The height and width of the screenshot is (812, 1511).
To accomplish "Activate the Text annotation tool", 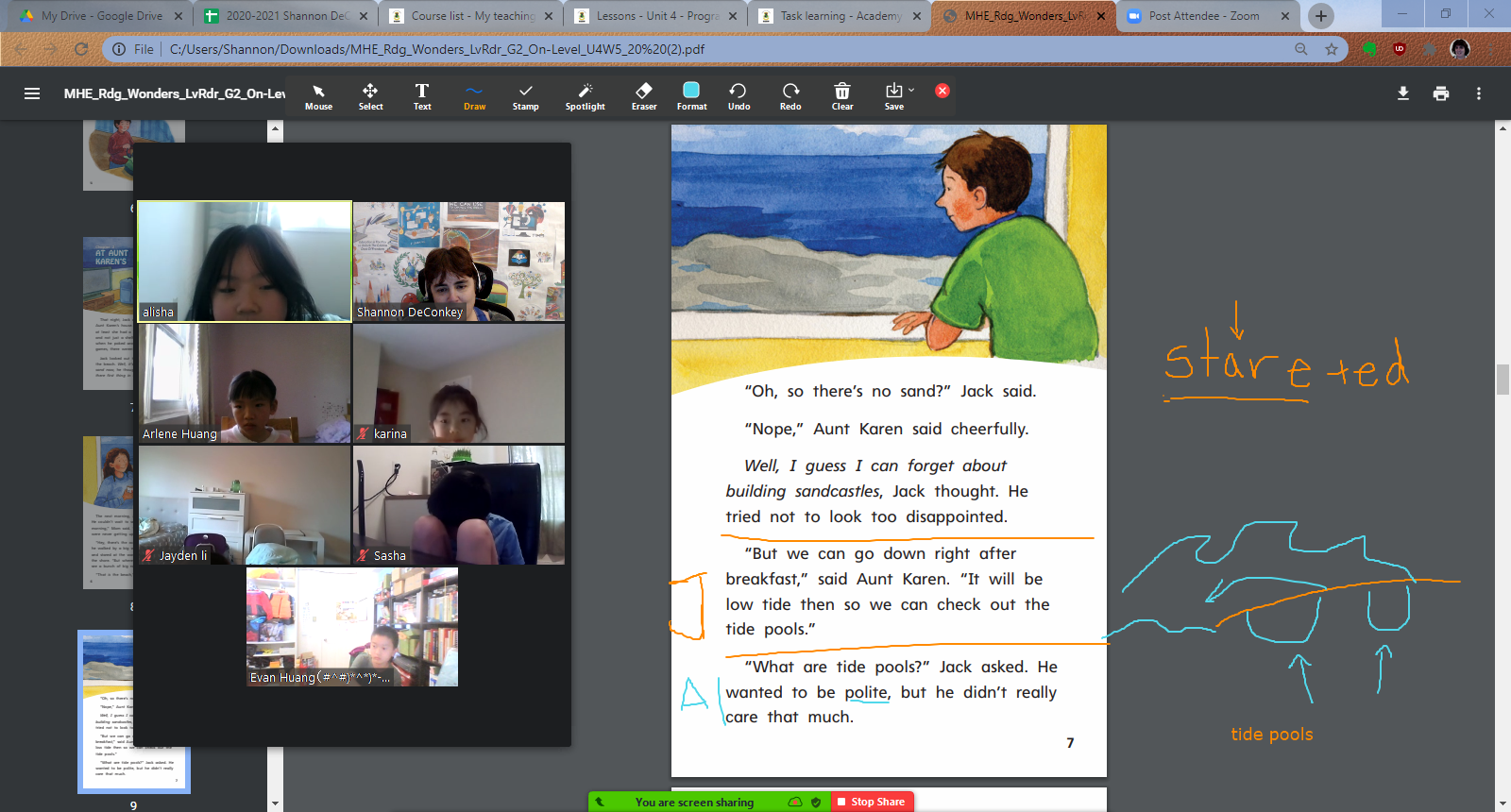I will [x=422, y=96].
